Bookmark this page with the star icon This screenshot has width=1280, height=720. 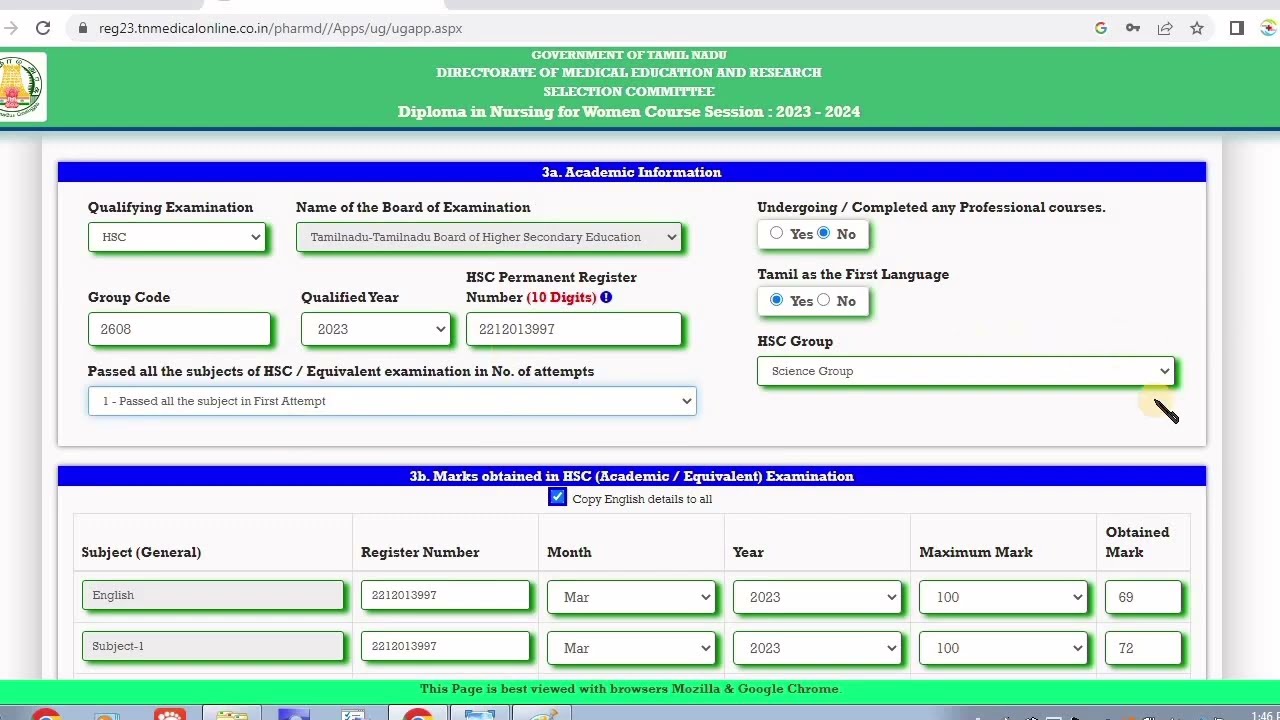[x=1197, y=28]
